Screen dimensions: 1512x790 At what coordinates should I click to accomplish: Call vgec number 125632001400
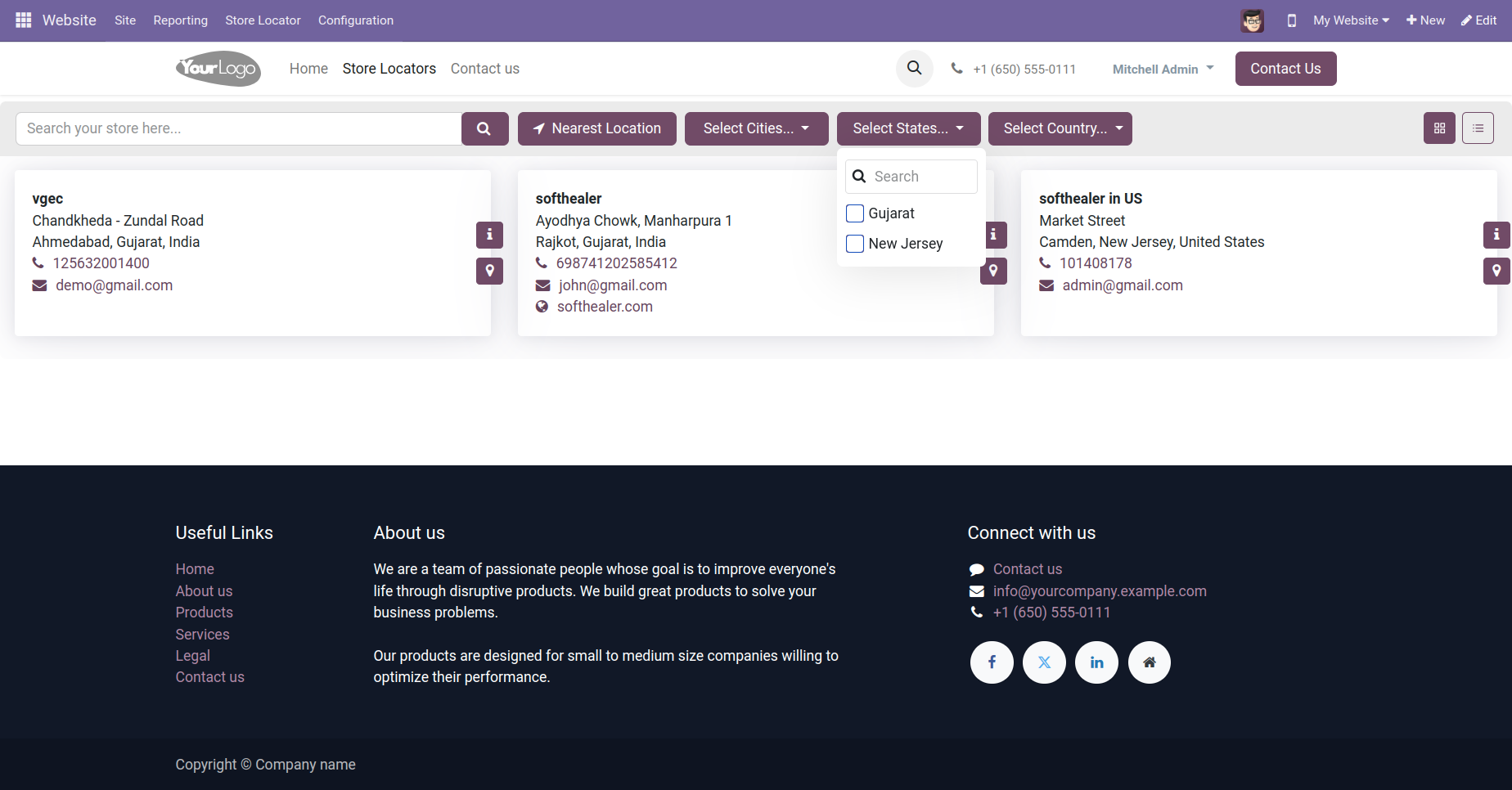[x=101, y=263]
